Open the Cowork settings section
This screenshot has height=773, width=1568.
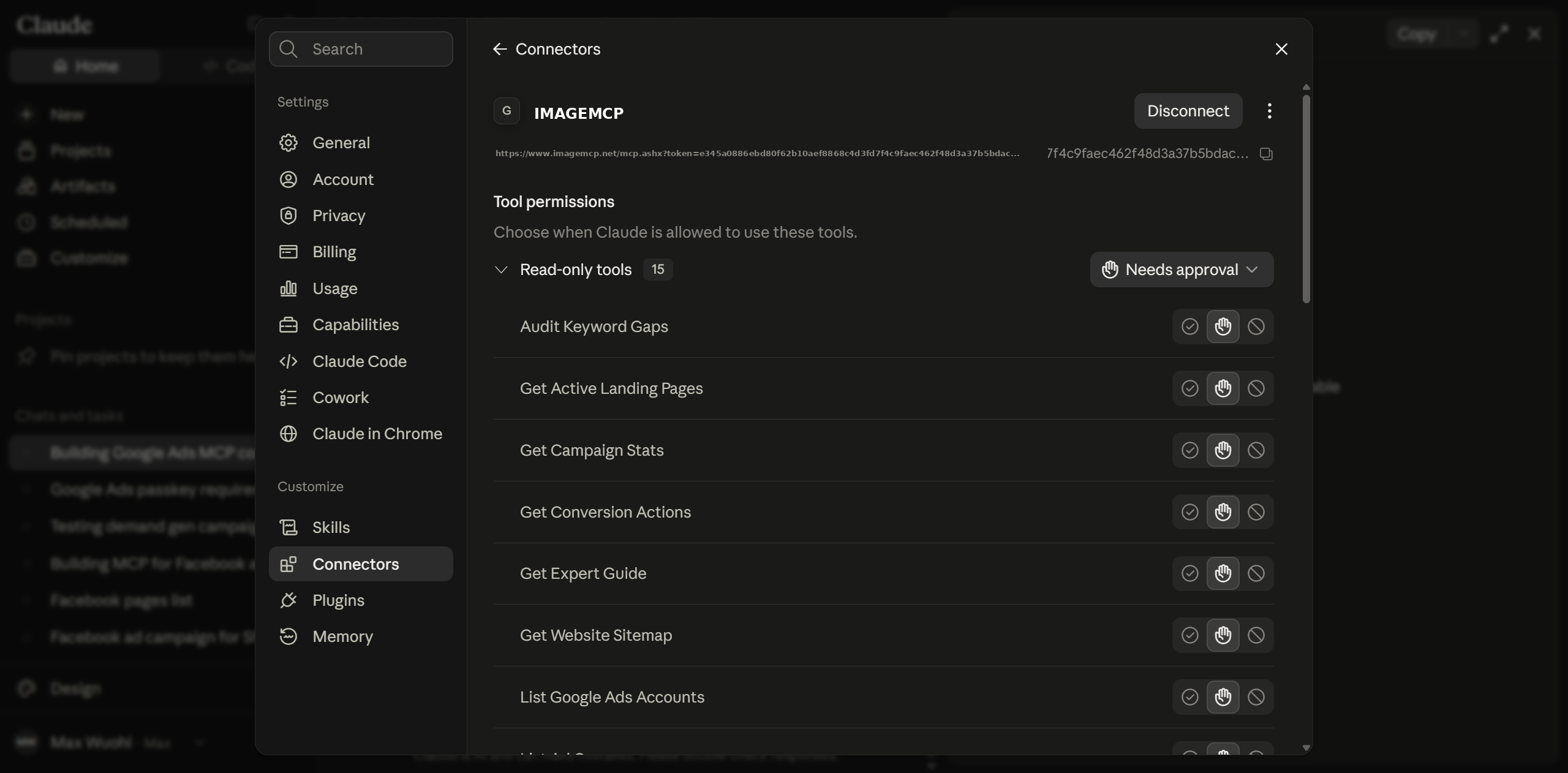[x=361, y=398]
